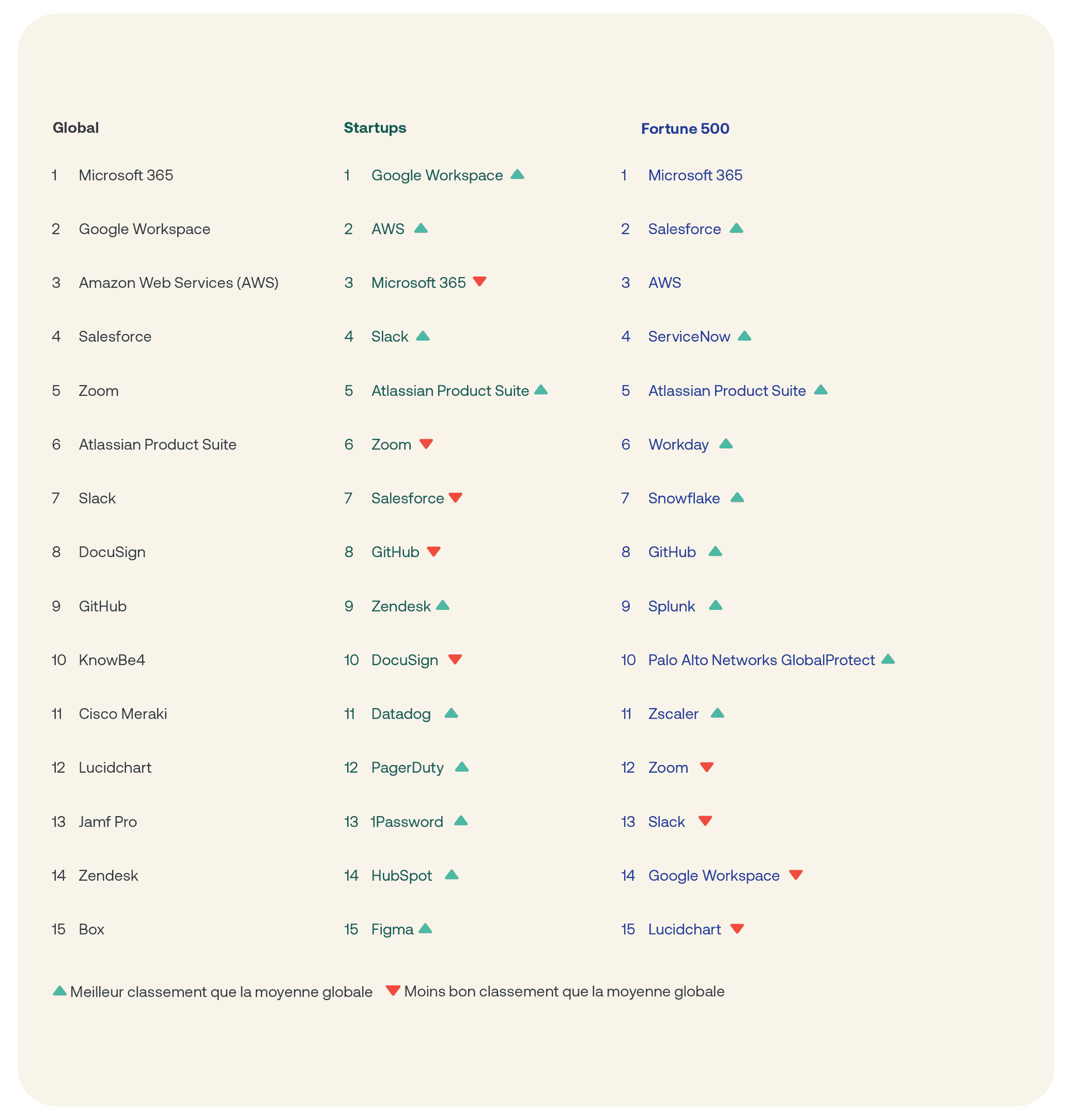This screenshot has width=1070, height=1120.
Task: Click red triangle beside Fortune 500 Google Workspace
Action: pos(796,875)
